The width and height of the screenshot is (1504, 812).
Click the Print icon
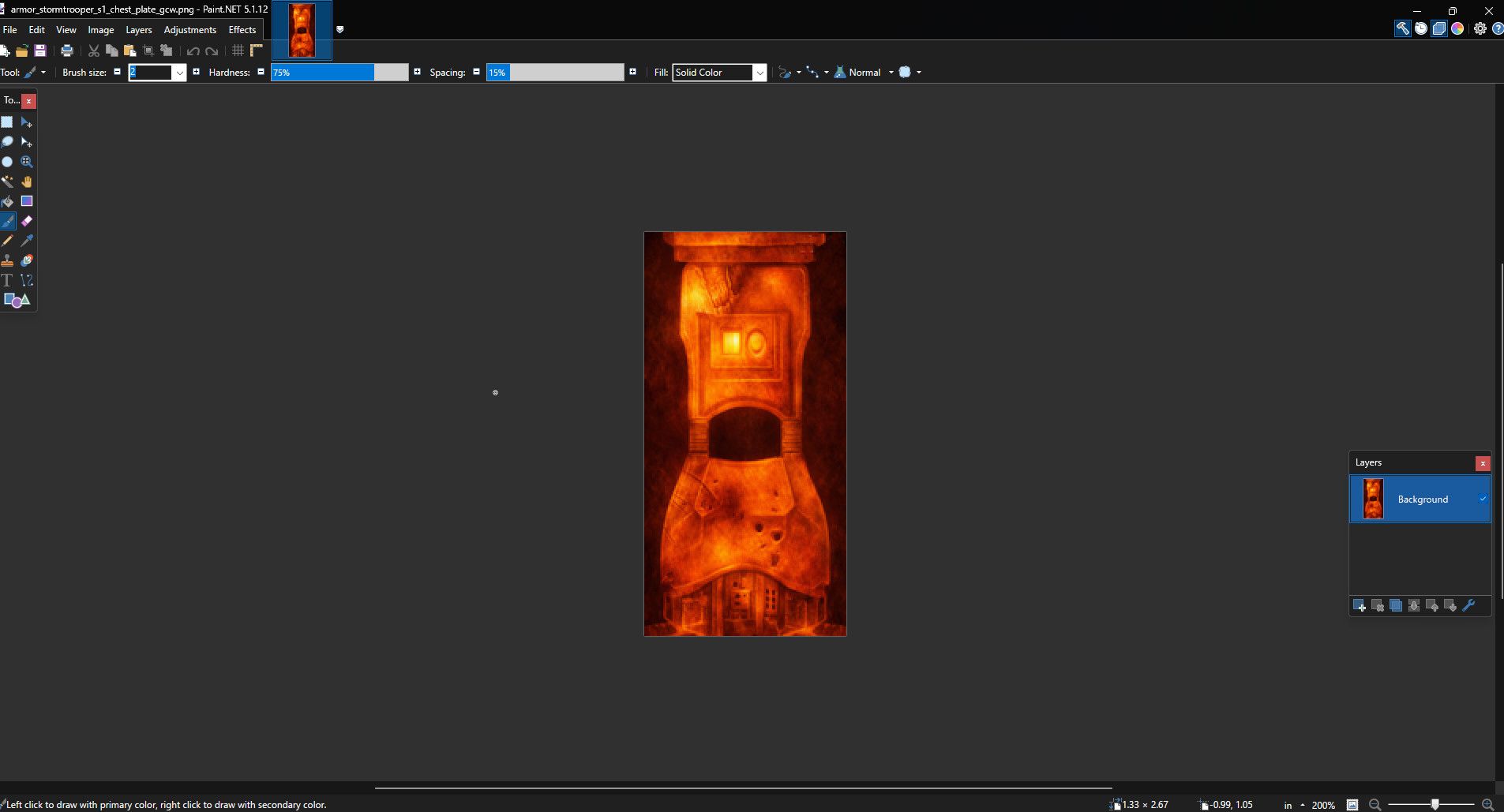(67, 51)
